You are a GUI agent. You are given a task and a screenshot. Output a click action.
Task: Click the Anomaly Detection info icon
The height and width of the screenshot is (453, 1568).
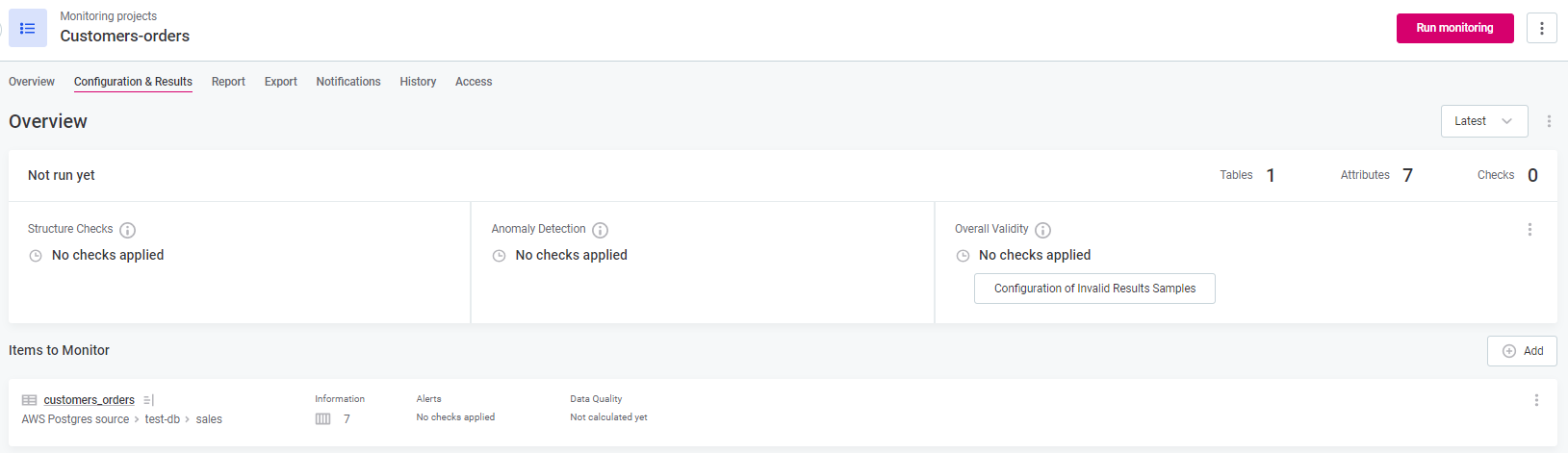(600, 230)
